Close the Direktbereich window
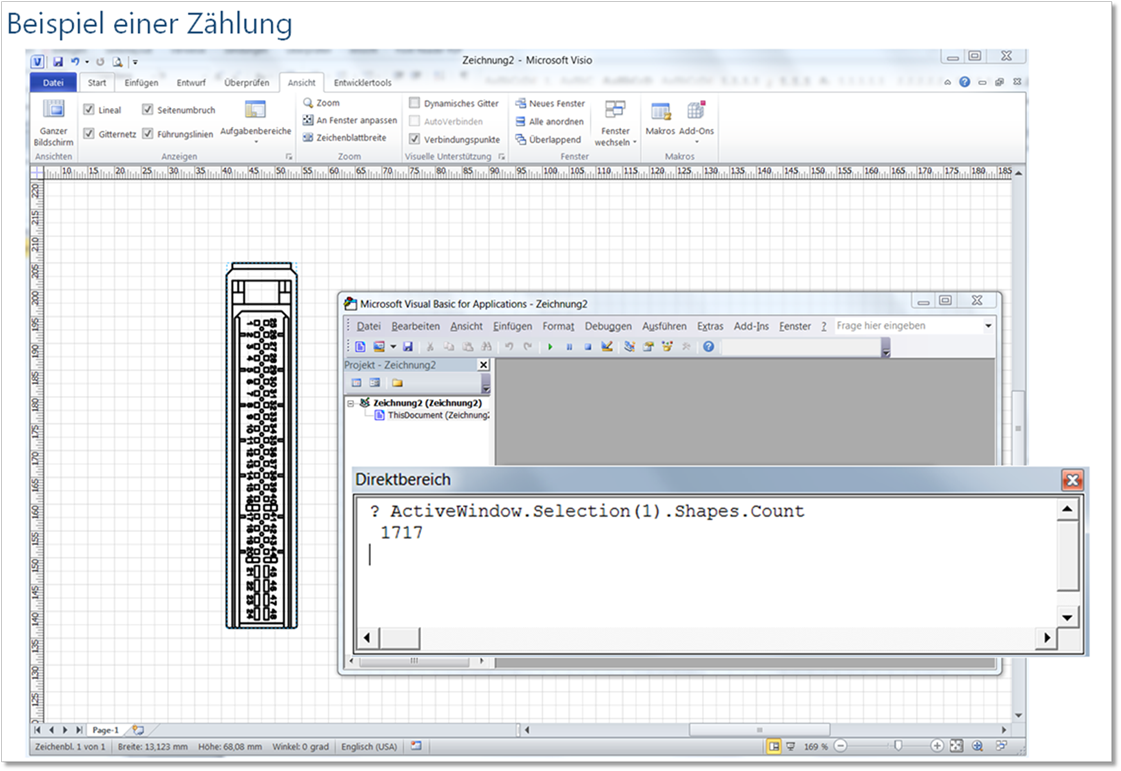The height and width of the screenshot is (771, 1121). (1072, 480)
